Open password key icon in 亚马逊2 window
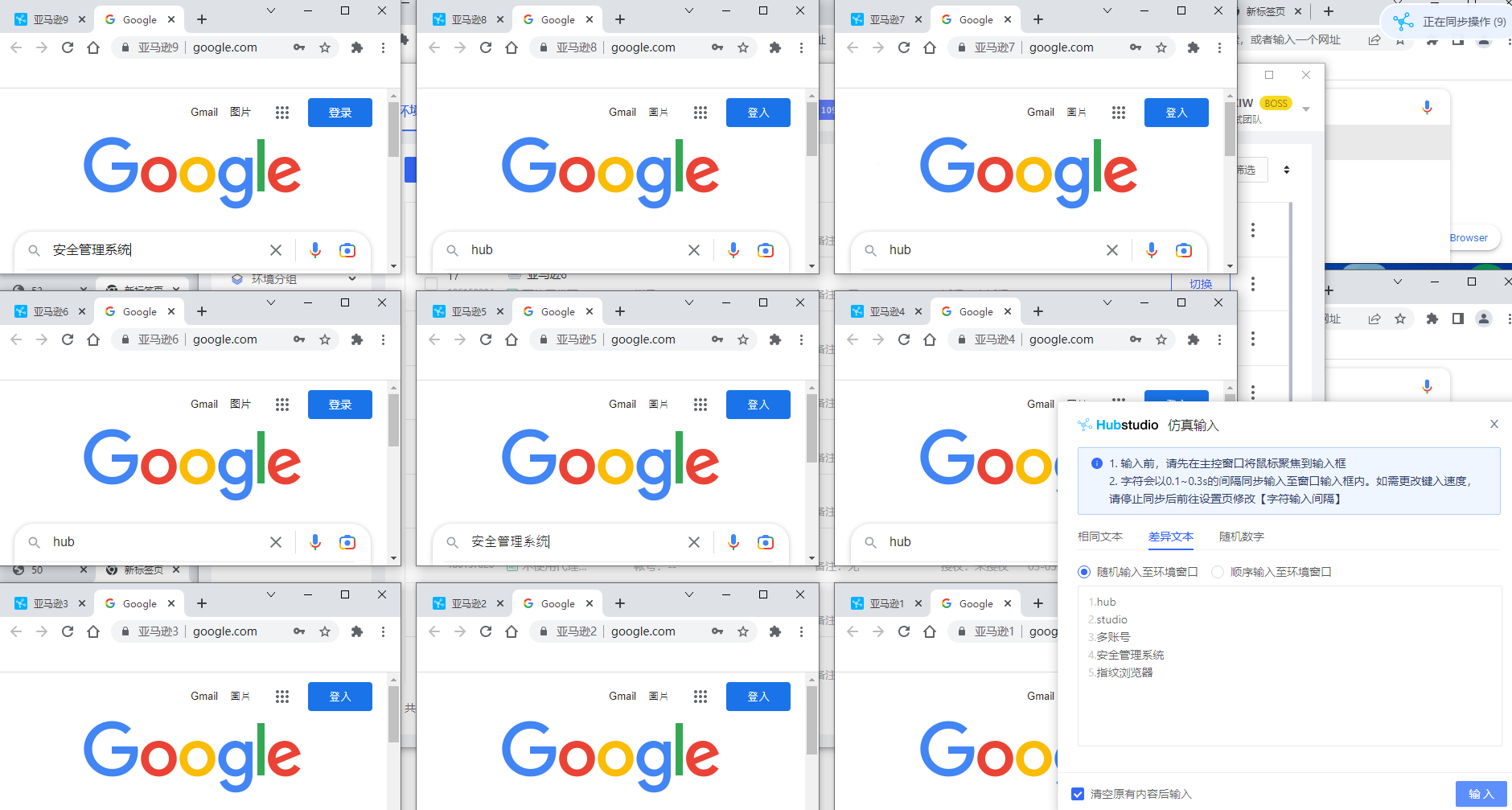Screen dimensions: 1512x810 pyautogui.click(x=717, y=631)
